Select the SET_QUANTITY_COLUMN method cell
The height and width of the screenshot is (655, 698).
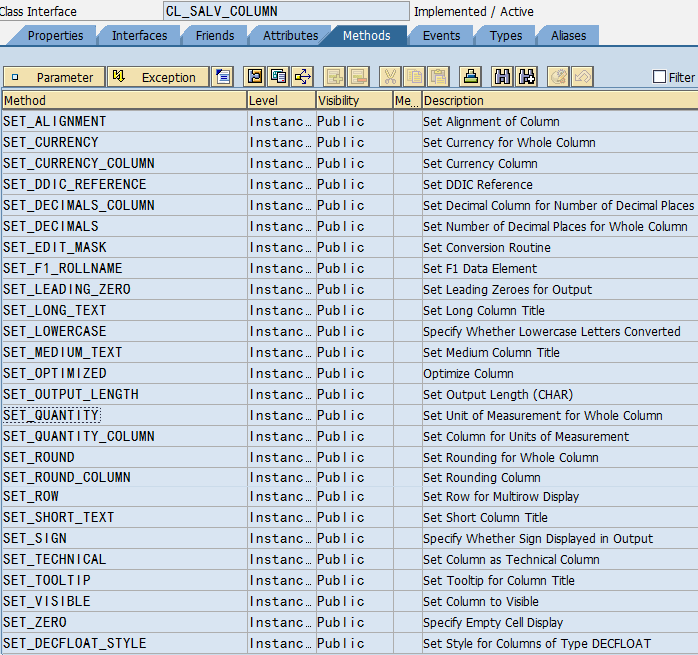124,436
